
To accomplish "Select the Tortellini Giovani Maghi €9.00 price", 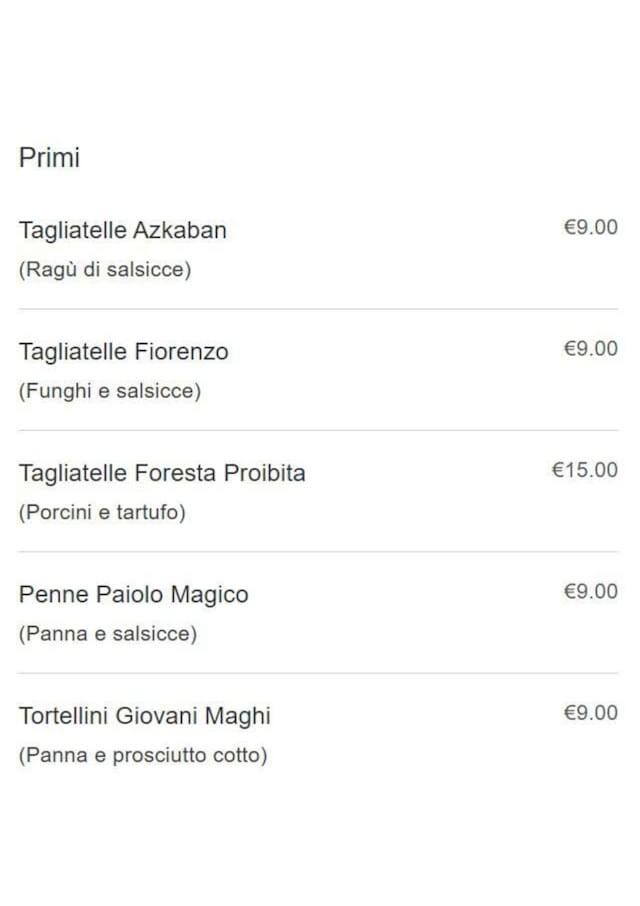I will (x=590, y=713).
